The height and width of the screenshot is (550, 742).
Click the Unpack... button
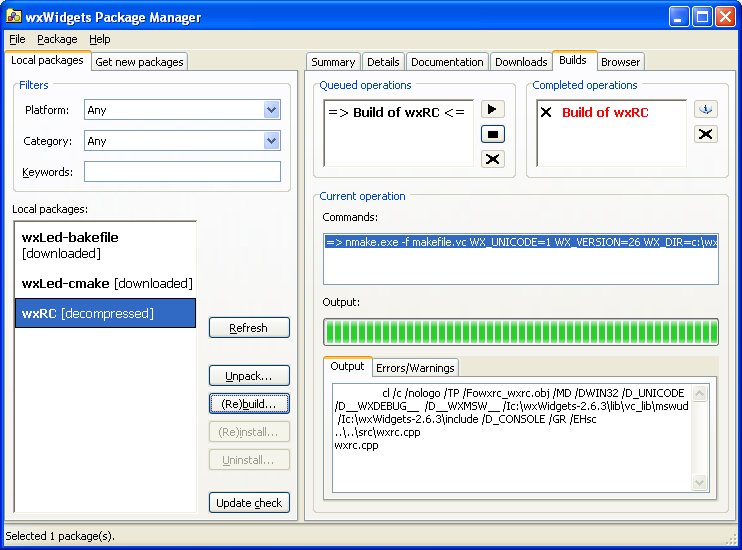pos(249,376)
